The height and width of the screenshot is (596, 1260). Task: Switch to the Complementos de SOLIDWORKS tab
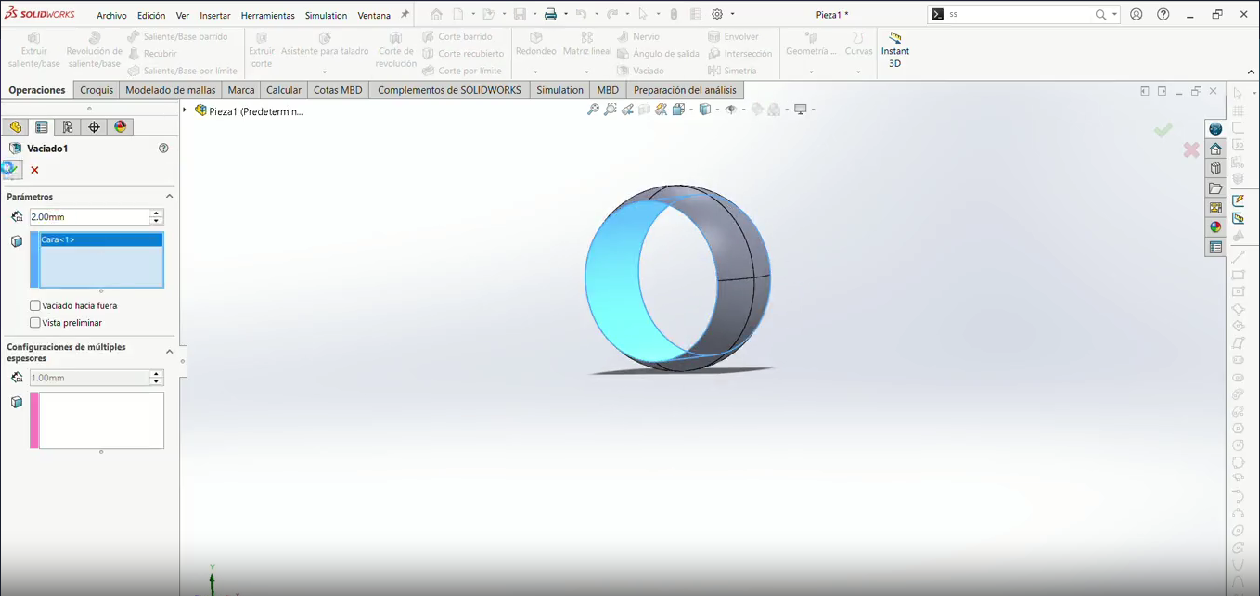click(x=450, y=90)
